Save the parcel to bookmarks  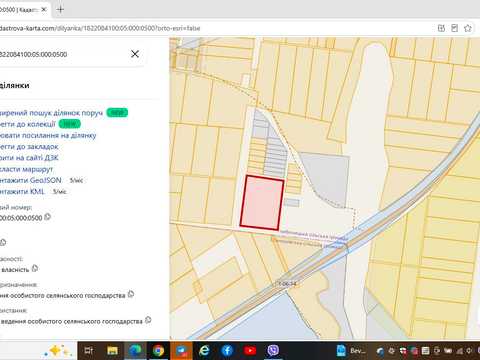[x=29, y=147]
